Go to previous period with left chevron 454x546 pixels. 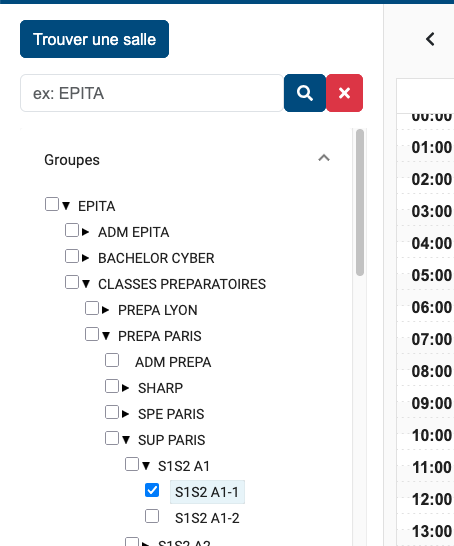431,39
